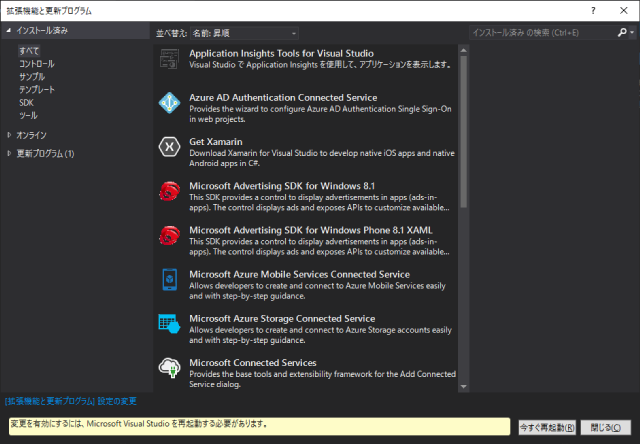
Task: Click the Azure Mobile Services phone icon
Action: click(169, 280)
